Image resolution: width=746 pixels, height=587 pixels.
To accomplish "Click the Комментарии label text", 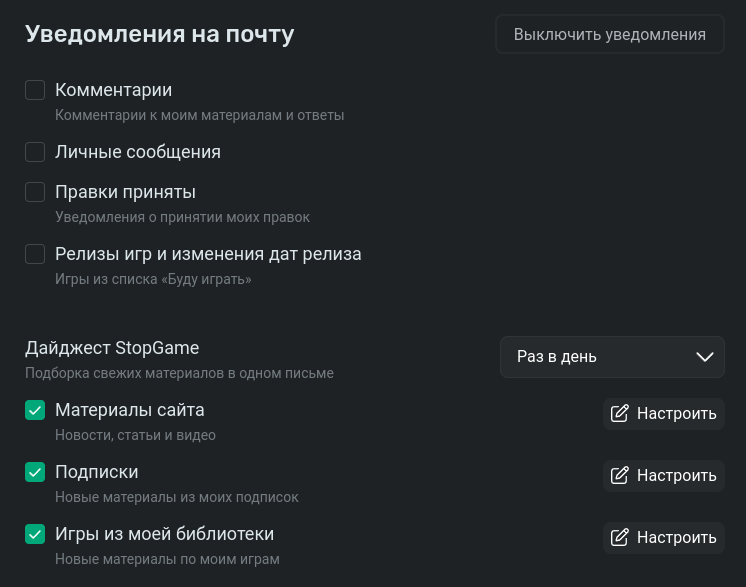I will click(x=113, y=91).
